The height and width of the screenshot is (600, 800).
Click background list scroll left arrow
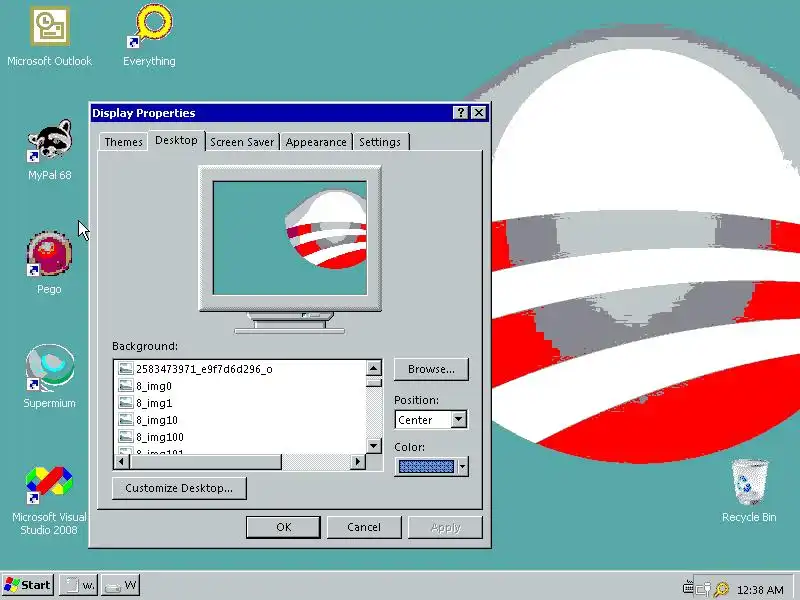[121, 462]
